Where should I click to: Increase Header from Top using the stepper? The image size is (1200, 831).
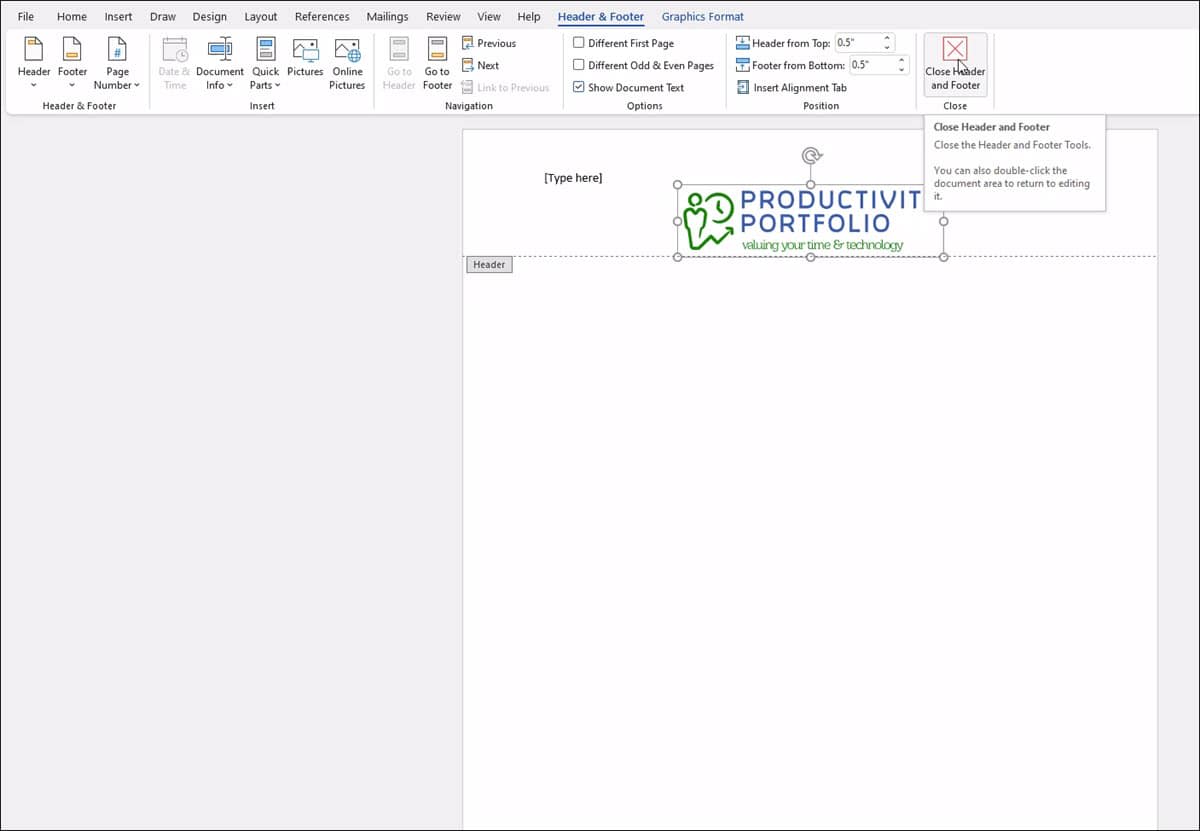tap(886, 38)
